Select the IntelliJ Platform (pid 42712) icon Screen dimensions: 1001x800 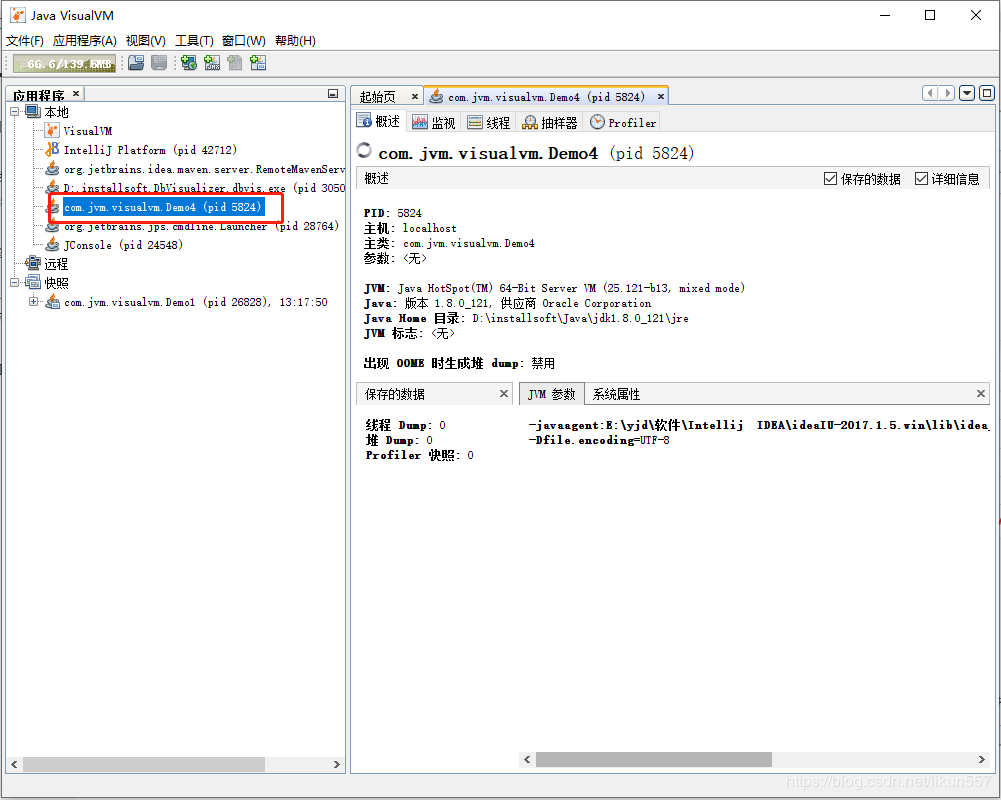52,149
